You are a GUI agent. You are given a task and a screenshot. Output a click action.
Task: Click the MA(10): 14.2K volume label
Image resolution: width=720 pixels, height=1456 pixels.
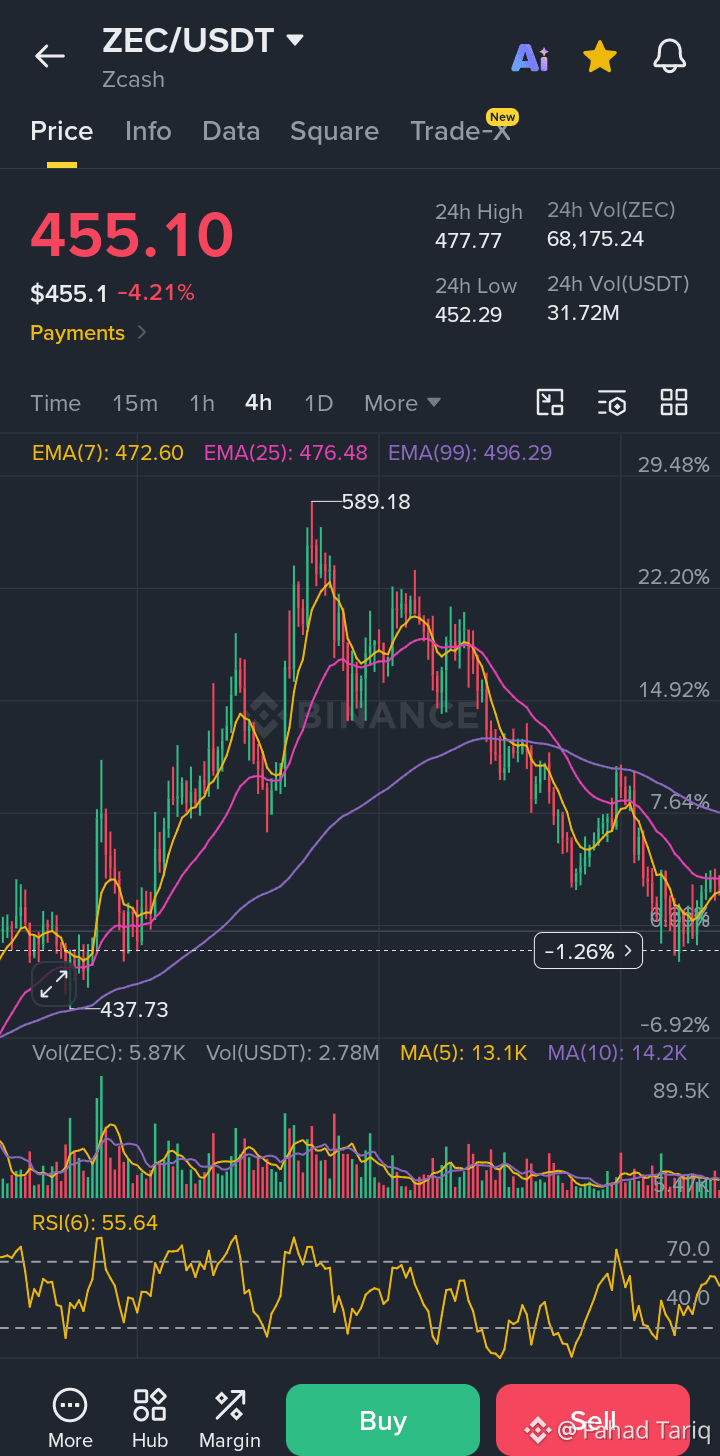[617, 1053]
